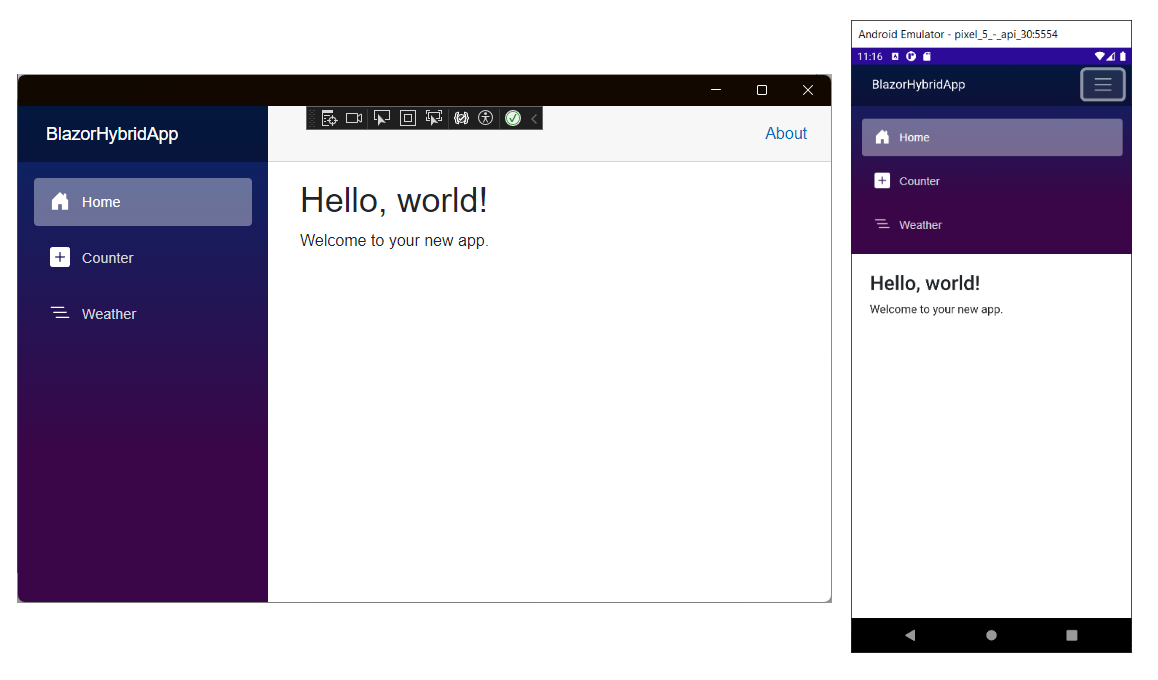The image size is (1158, 680).
Task: Tap the emulator's Recents square button
Action: tap(1071, 635)
